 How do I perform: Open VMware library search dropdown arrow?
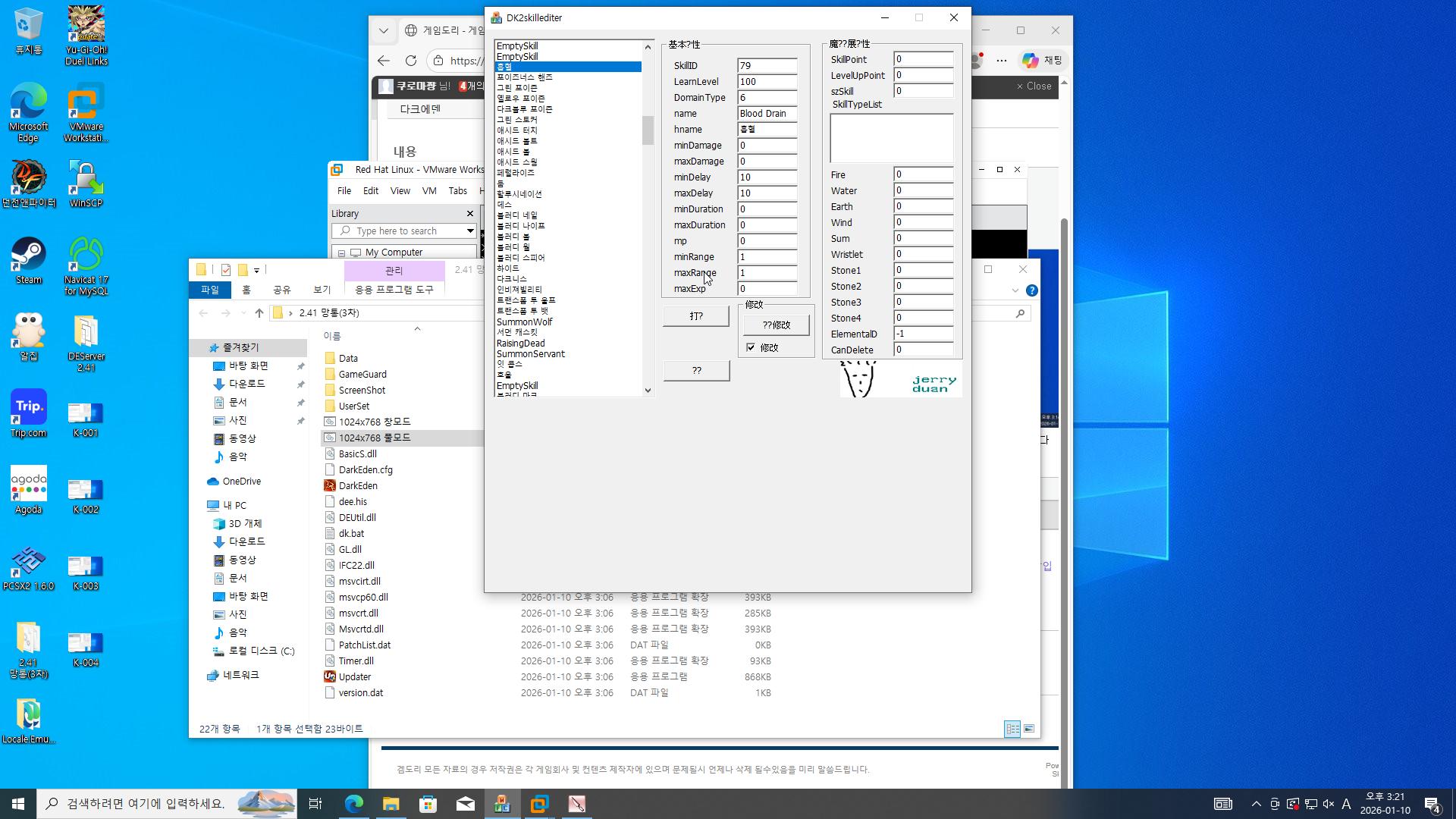click(x=470, y=231)
